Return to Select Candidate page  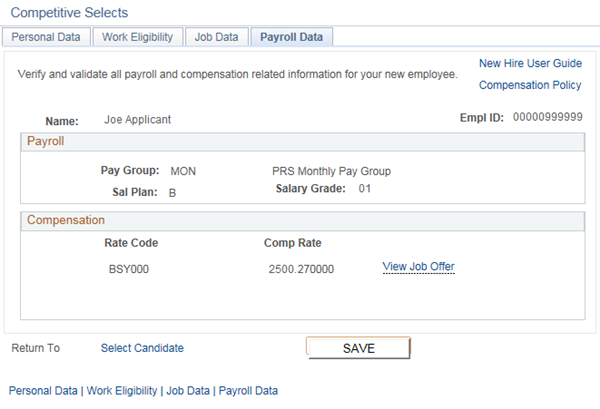tap(142, 348)
